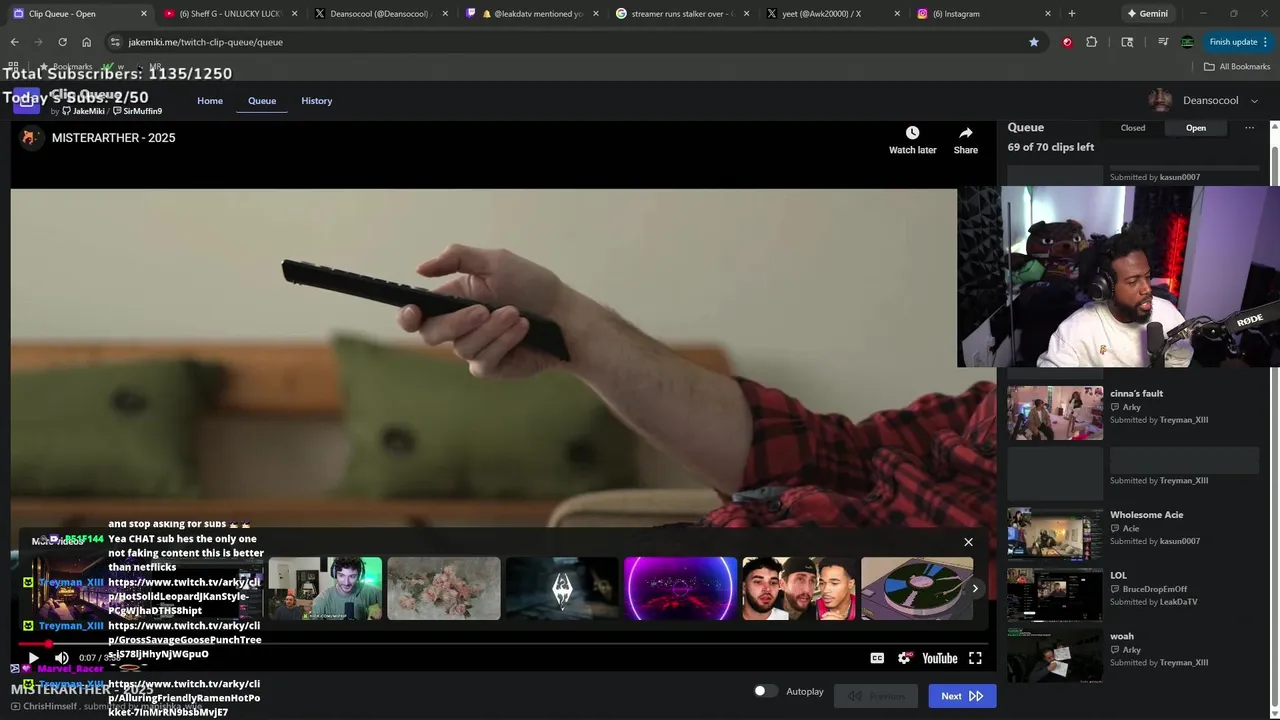Click the Next clip button
1280x720 pixels.
click(x=962, y=696)
